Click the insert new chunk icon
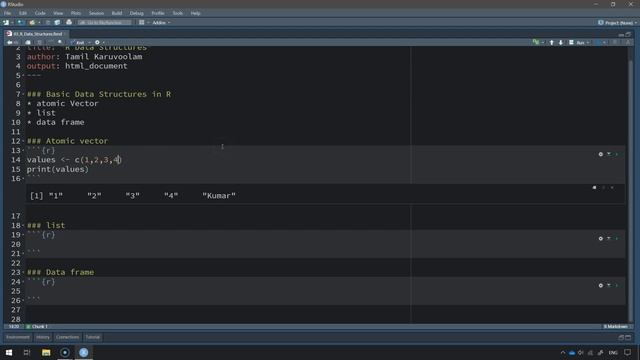This screenshot has height=360, width=640. point(536,42)
